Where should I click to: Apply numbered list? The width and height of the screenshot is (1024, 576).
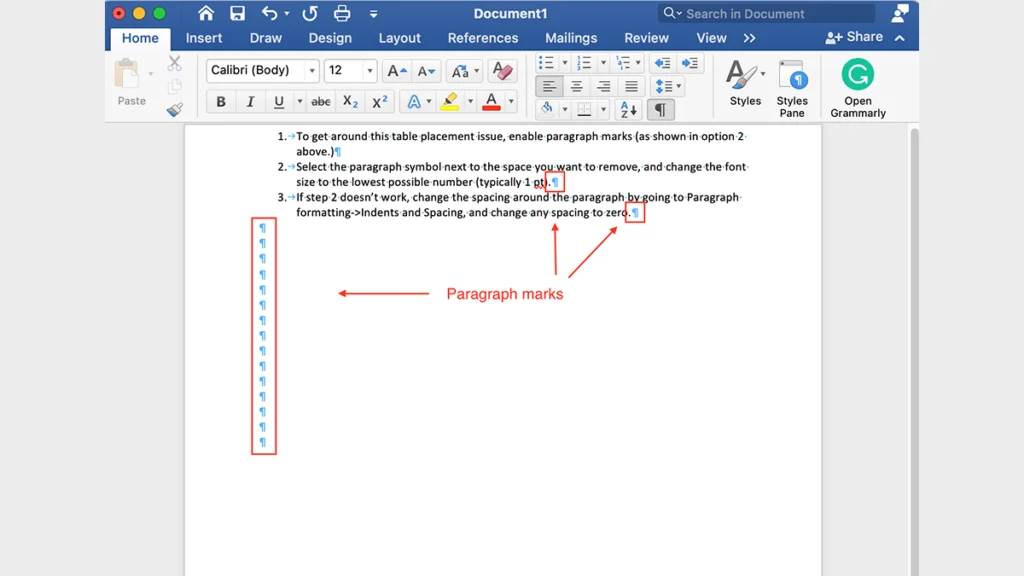(x=584, y=63)
